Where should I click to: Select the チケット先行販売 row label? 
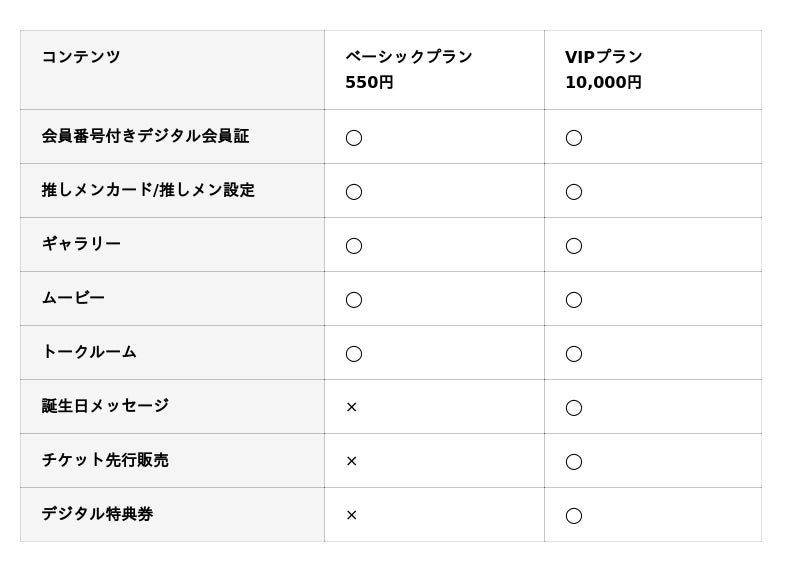tap(105, 460)
